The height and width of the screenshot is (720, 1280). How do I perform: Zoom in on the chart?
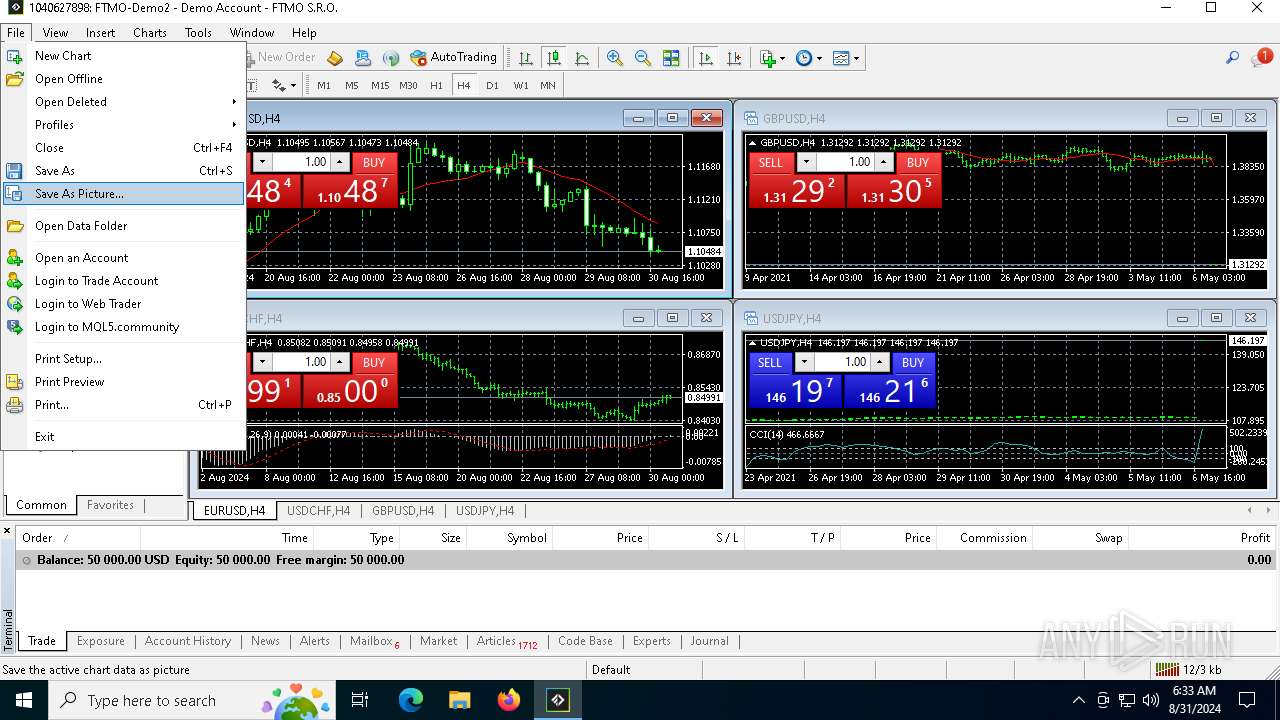tap(615, 58)
